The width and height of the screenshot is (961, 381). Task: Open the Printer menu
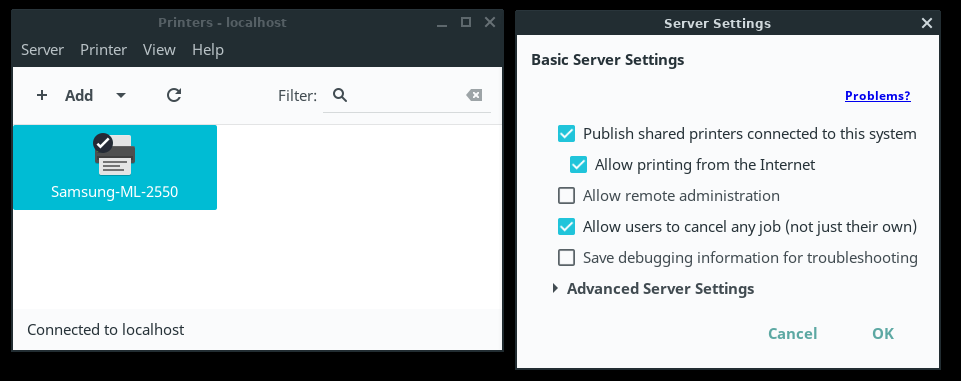(104, 50)
